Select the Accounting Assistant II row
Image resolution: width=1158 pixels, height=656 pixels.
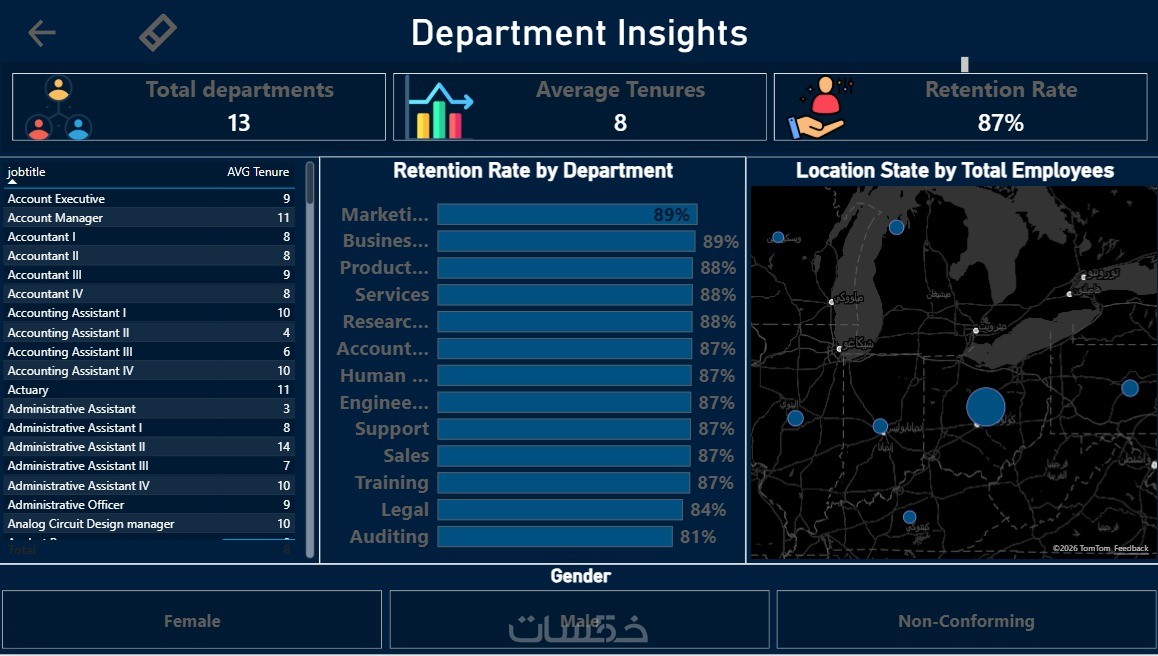click(x=149, y=332)
